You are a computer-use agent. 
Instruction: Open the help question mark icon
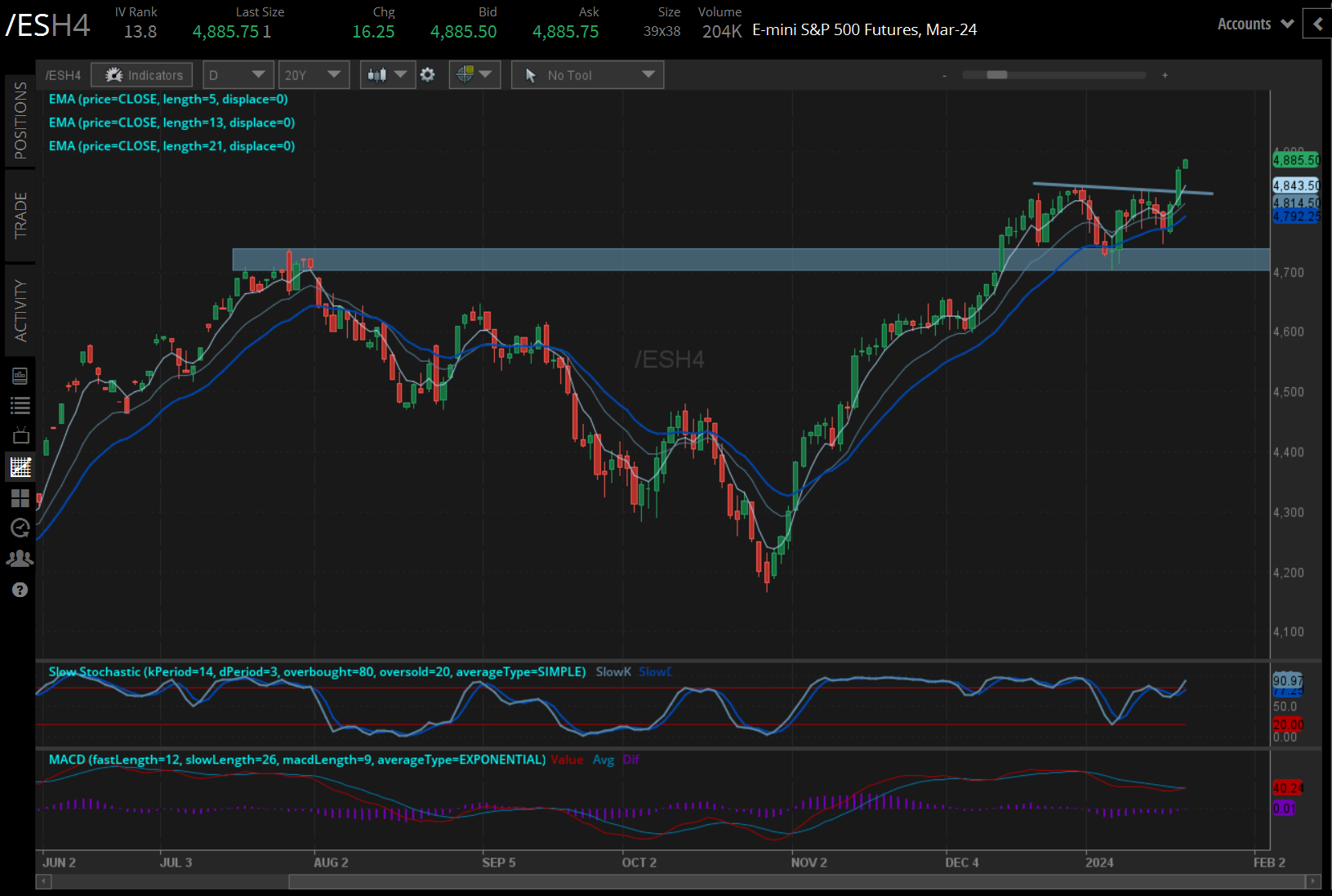click(x=20, y=590)
